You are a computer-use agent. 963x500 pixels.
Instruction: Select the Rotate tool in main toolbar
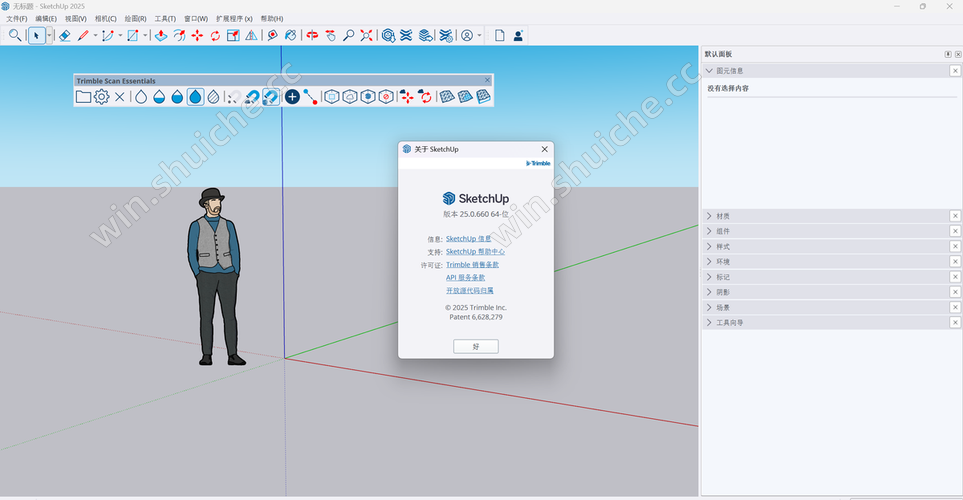pyautogui.click(x=215, y=35)
